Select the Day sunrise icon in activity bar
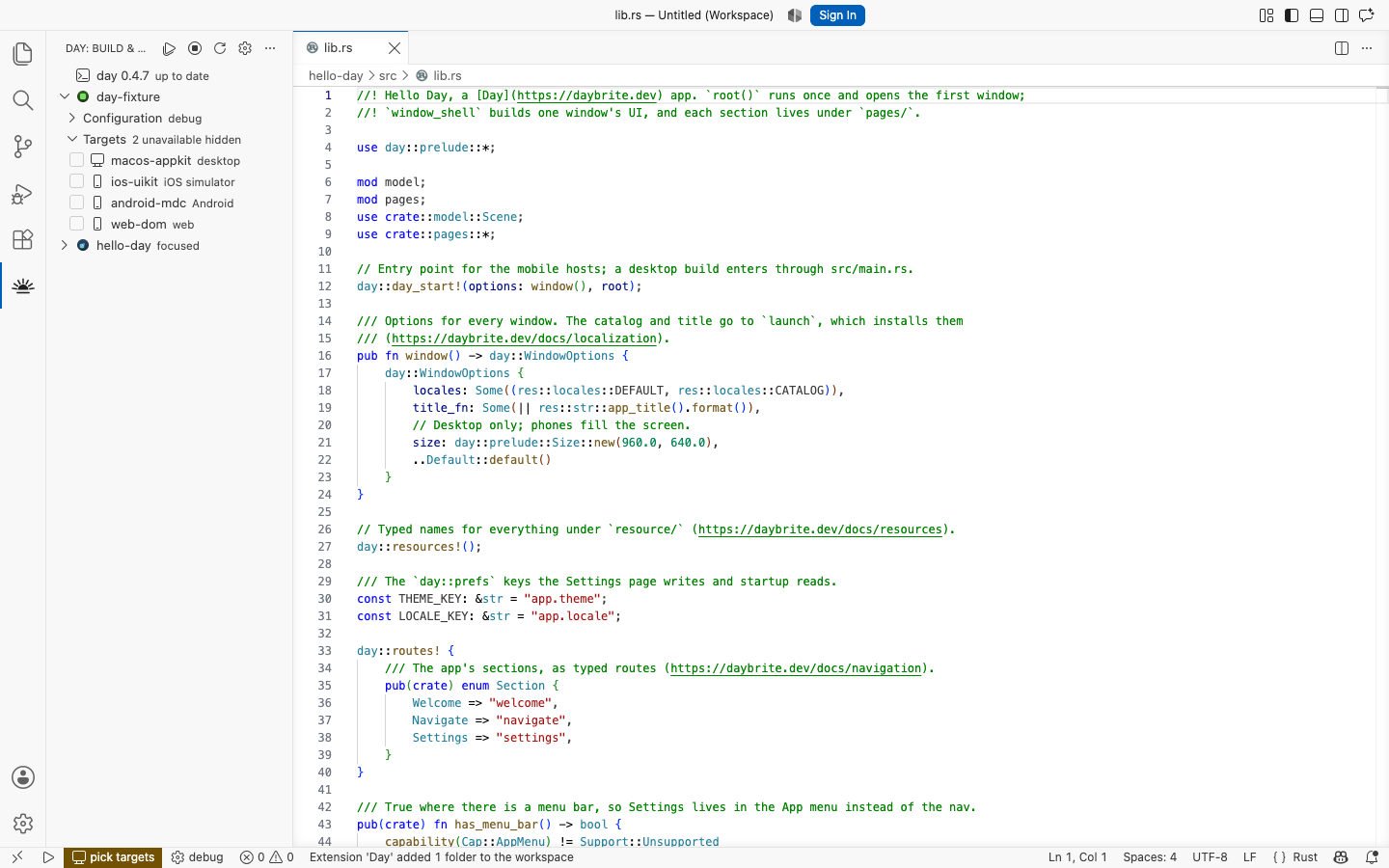Image resolution: width=1389 pixels, height=868 pixels. (23, 285)
